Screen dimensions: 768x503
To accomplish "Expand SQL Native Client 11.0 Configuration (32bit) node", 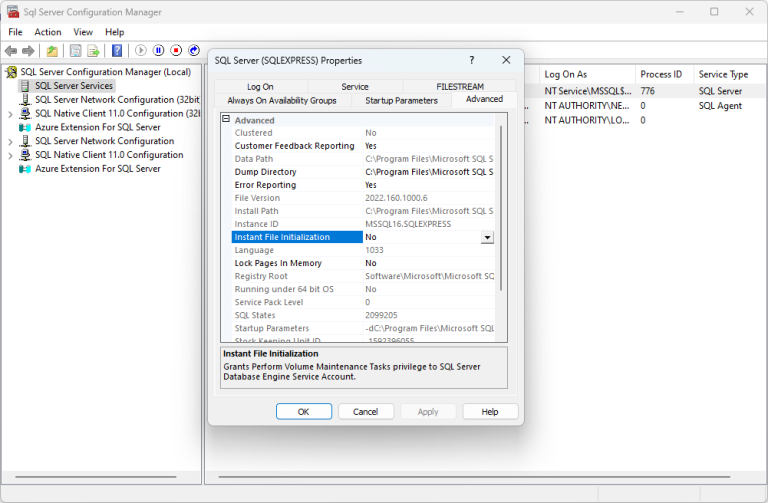I will coord(10,114).
